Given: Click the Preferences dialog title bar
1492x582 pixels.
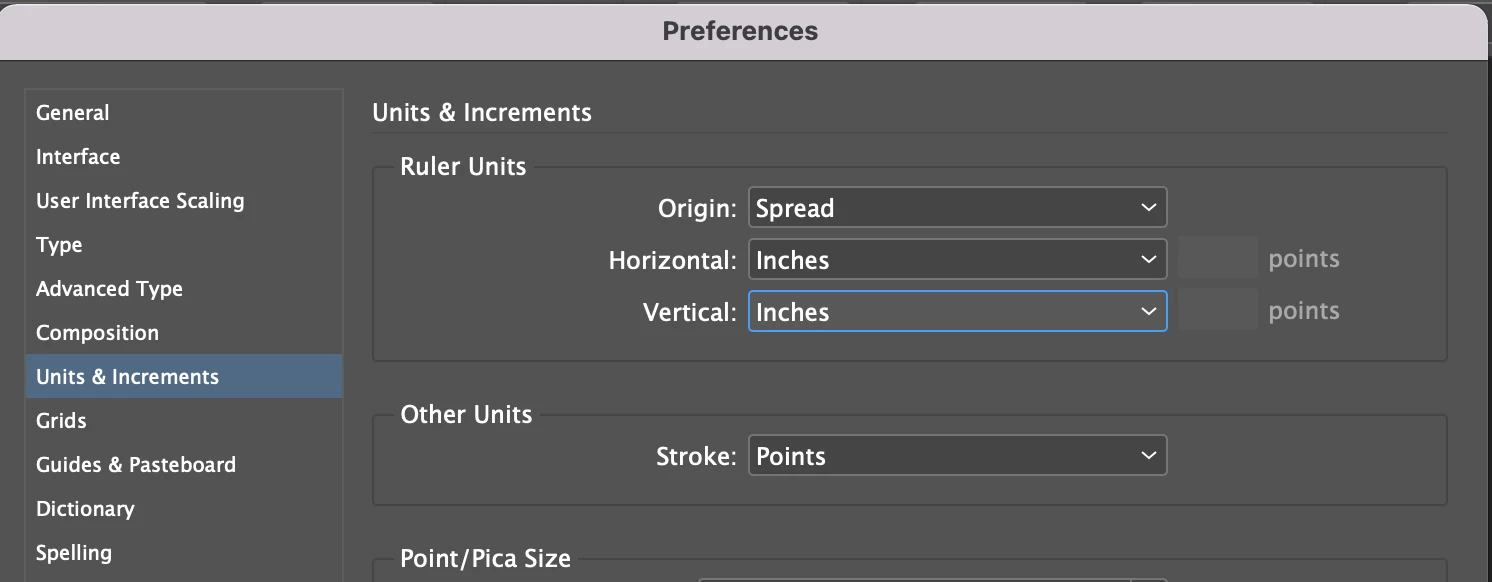Looking at the screenshot, I should point(740,31).
